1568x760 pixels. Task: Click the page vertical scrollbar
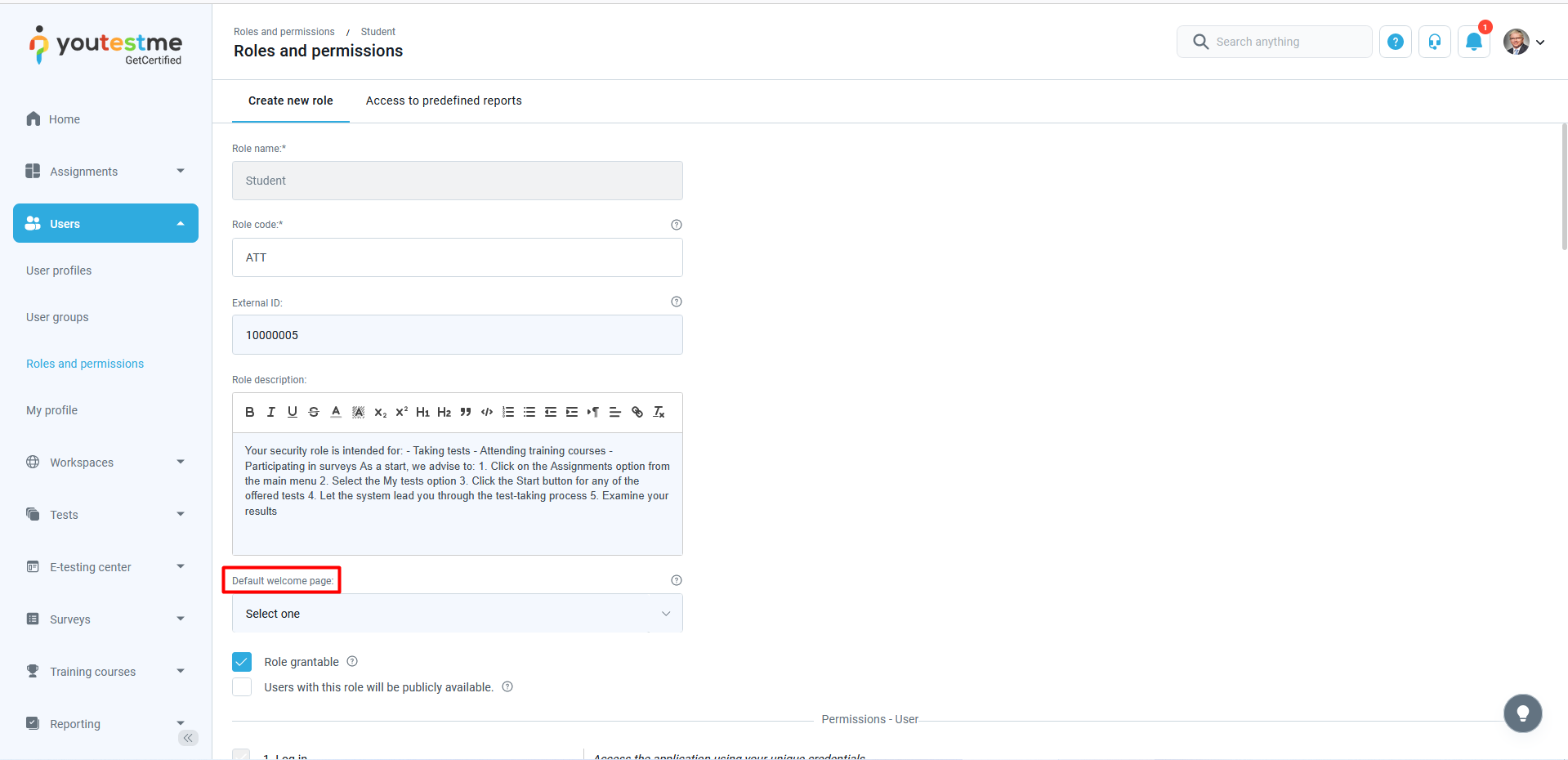coord(1564,186)
